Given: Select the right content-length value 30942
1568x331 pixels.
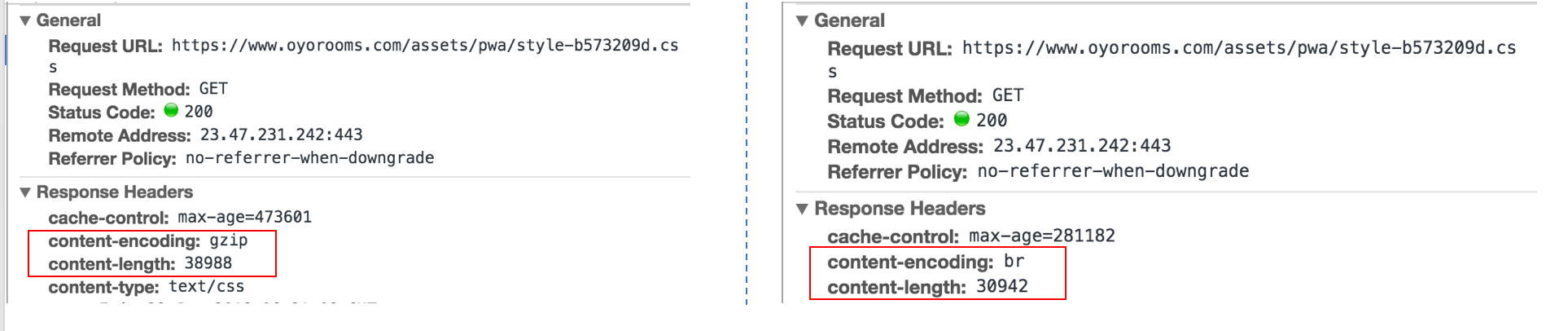Looking at the screenshot, I should coord(1002,286).
